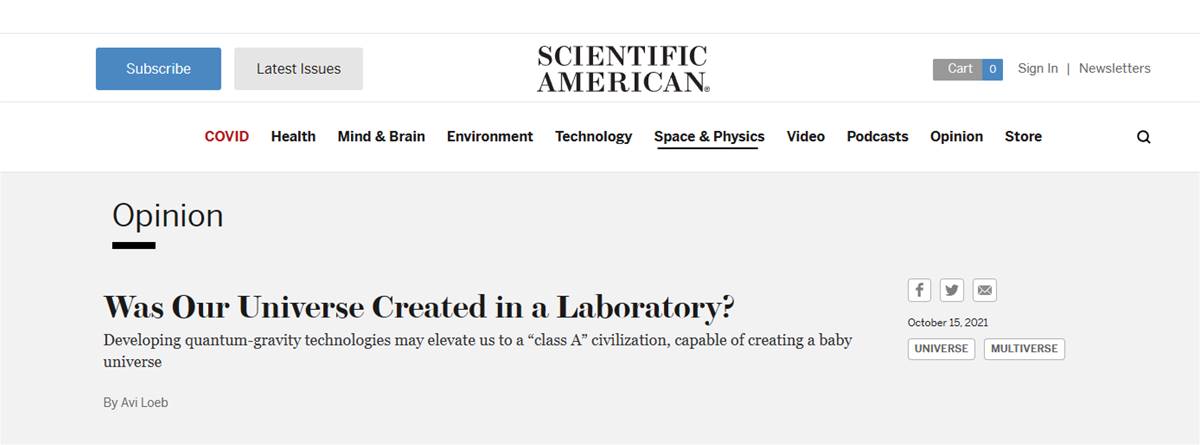
Task: Open the Cart with 0 items
Action: point(968,69)
